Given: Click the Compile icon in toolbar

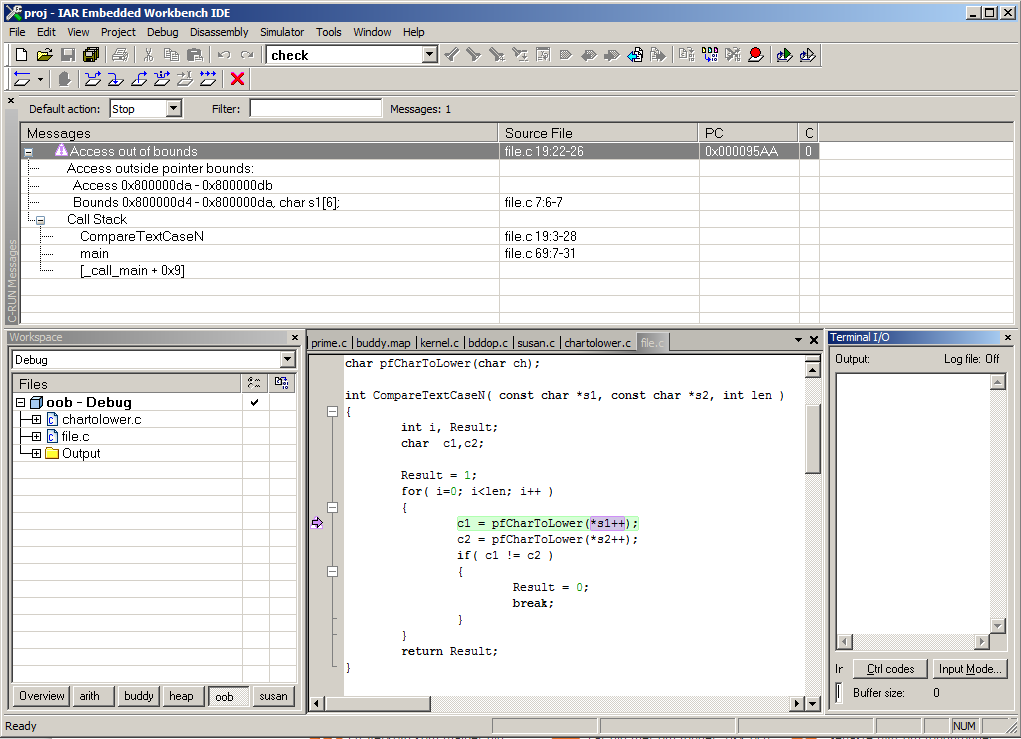Looking at the screenshot, I should [x=686, y=55].
